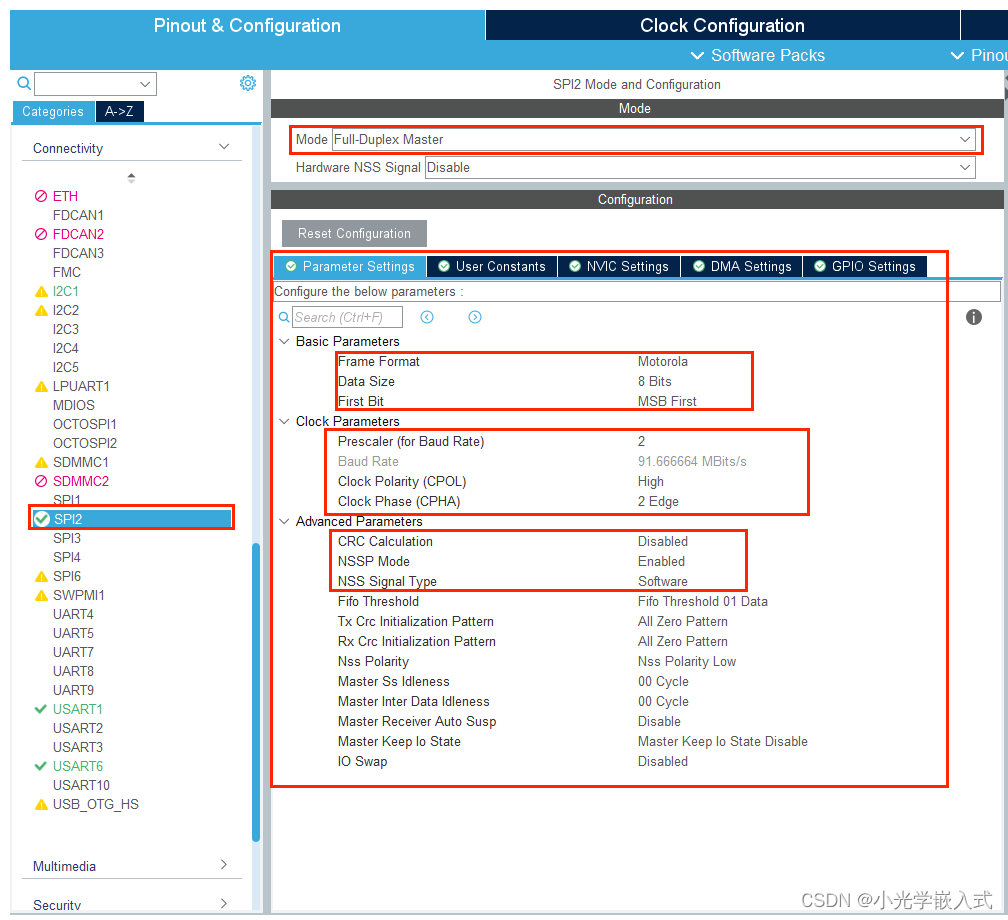Click the Data Size value 8 Bits
This screenshot has height=920, width=1008.
654,381
